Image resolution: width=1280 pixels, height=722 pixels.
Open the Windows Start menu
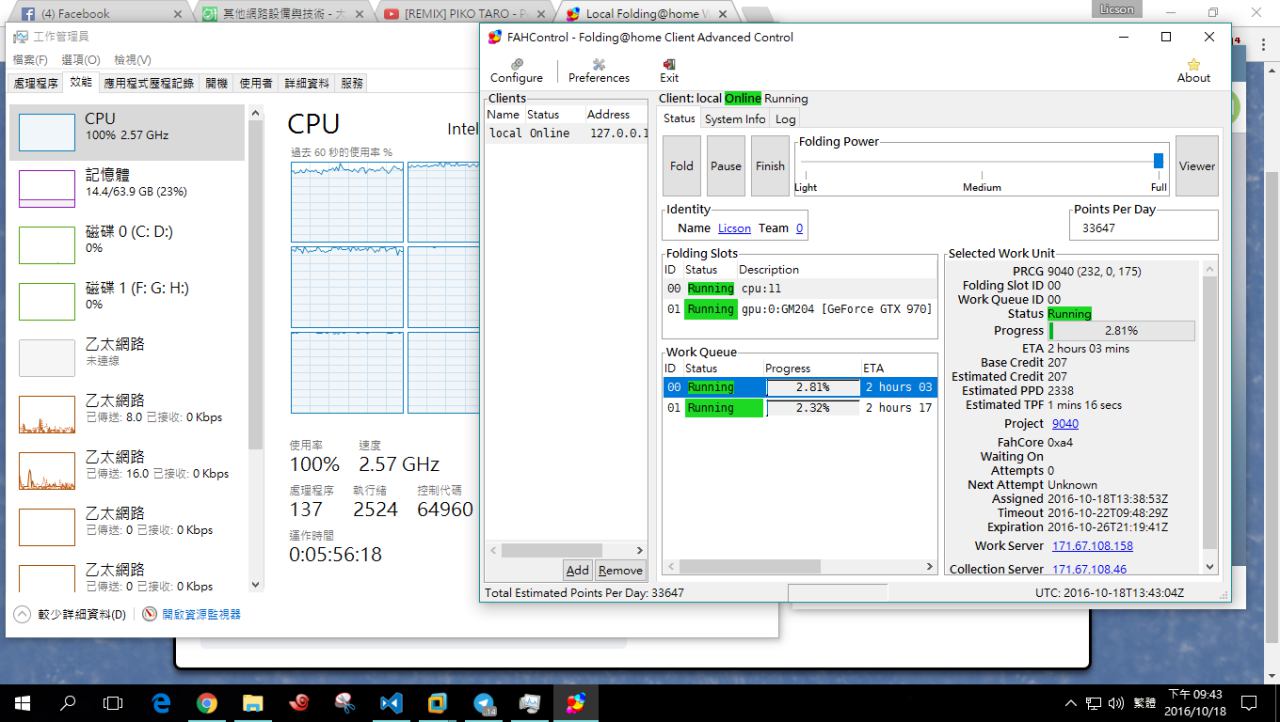[21, 703]
